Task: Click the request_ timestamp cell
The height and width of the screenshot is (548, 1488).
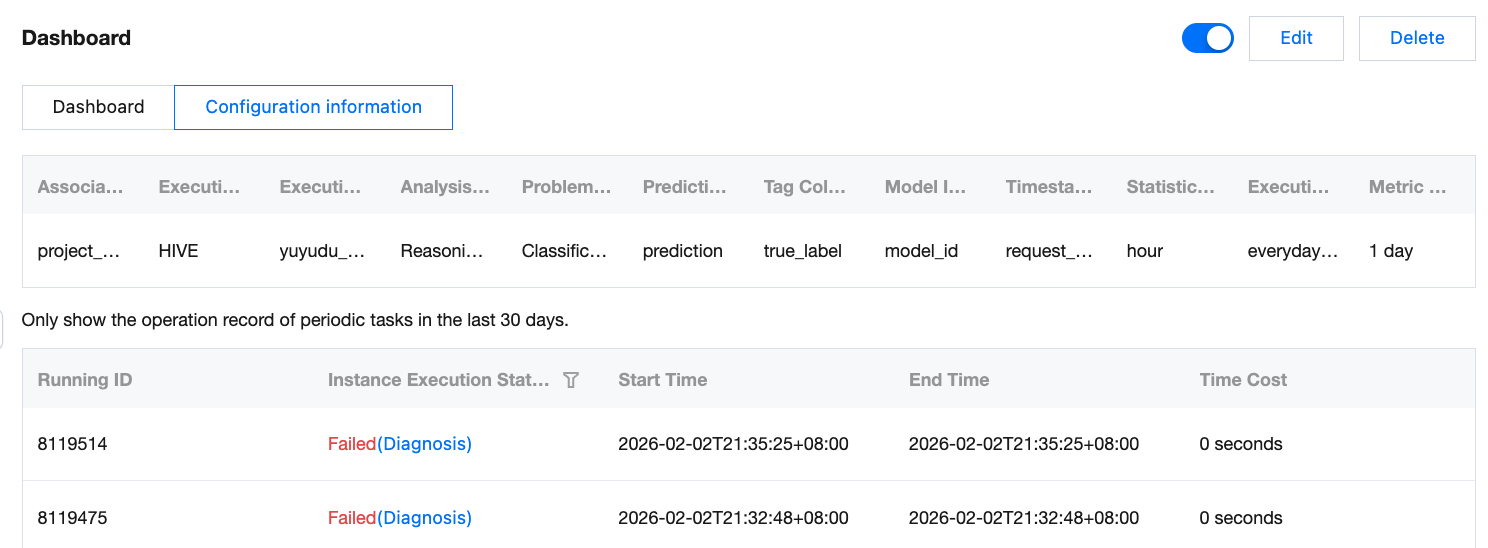Action: pyautogui.click(x=1049, y=251)
